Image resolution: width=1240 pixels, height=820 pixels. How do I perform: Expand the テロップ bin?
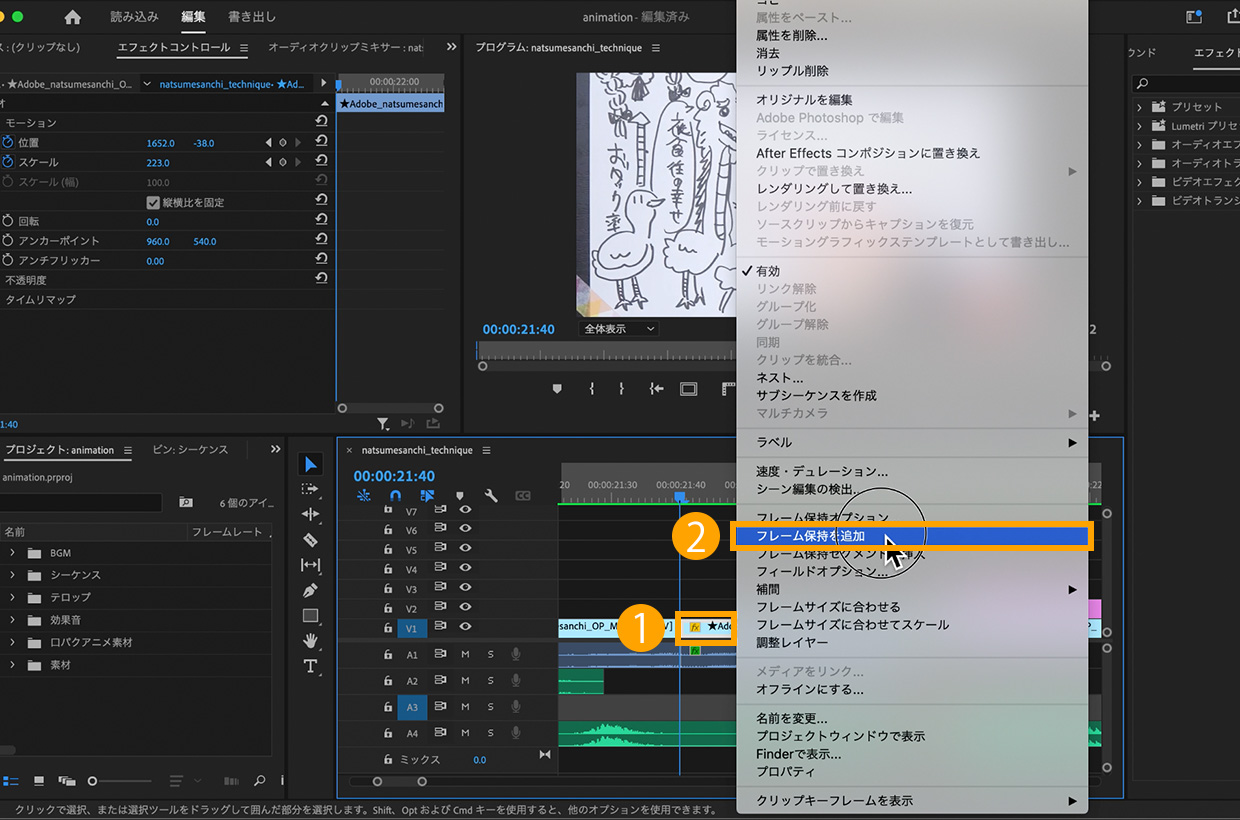(x=12, y=597)
